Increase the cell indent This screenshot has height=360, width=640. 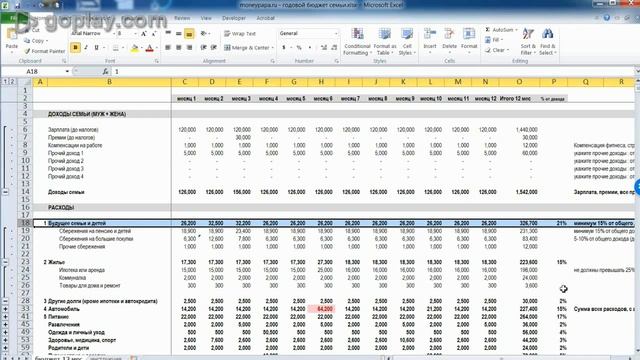point(213,48)
